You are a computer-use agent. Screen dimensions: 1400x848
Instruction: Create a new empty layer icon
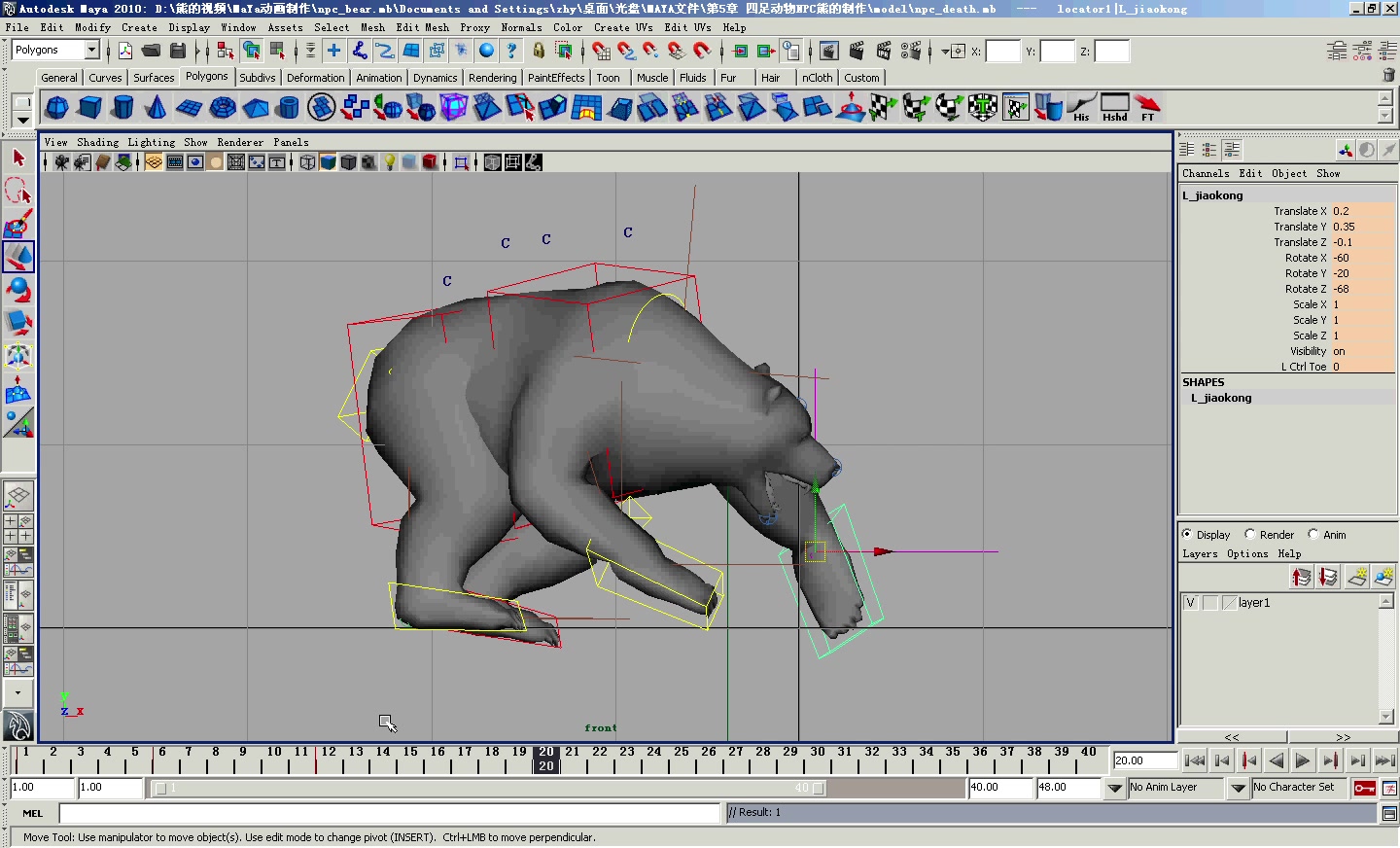(x=1357, y=577)
